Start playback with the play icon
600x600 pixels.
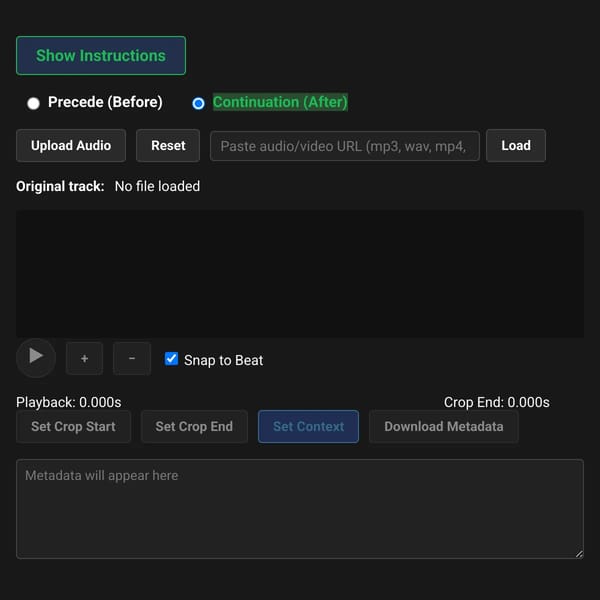click(x=36, y=358)
